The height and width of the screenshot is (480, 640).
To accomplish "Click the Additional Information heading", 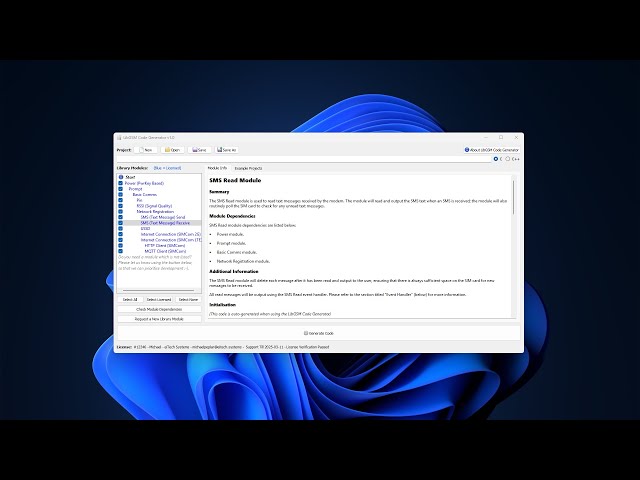I will [233, 271].
